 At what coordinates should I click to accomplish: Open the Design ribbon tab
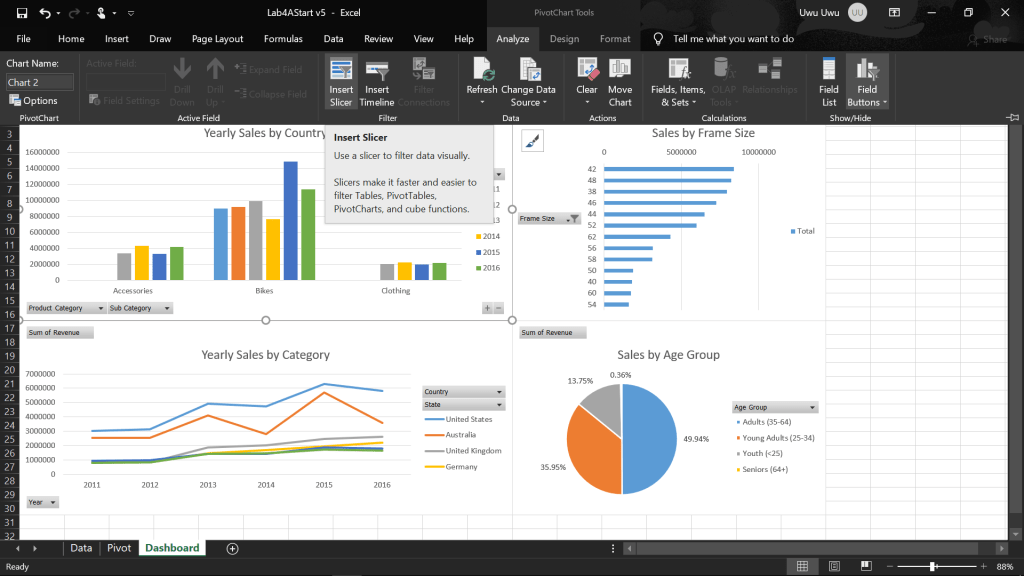[x=564, y=39]
